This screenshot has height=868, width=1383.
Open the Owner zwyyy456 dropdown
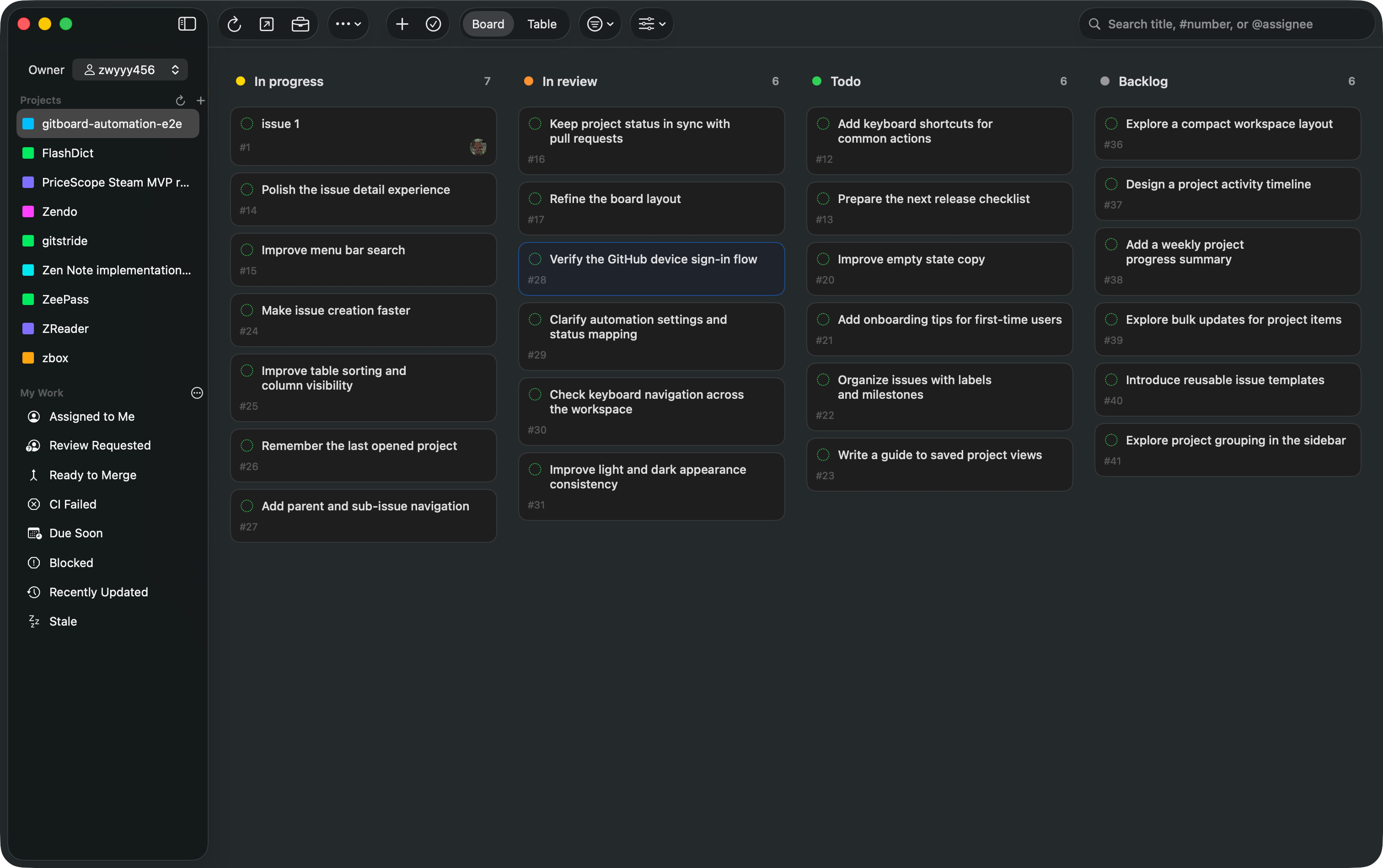(x=130, y=70)
